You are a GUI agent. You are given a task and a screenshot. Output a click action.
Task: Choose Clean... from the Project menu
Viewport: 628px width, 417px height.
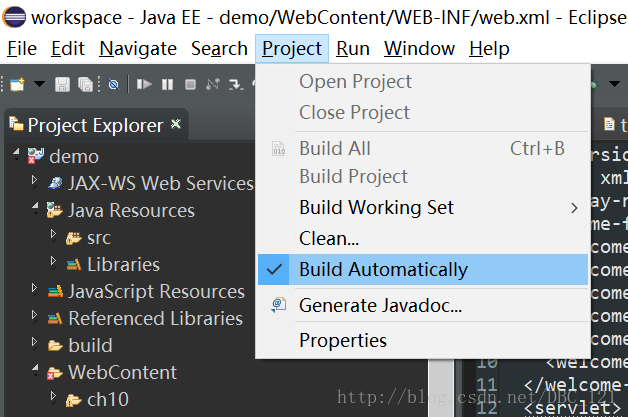coord(329,239)
